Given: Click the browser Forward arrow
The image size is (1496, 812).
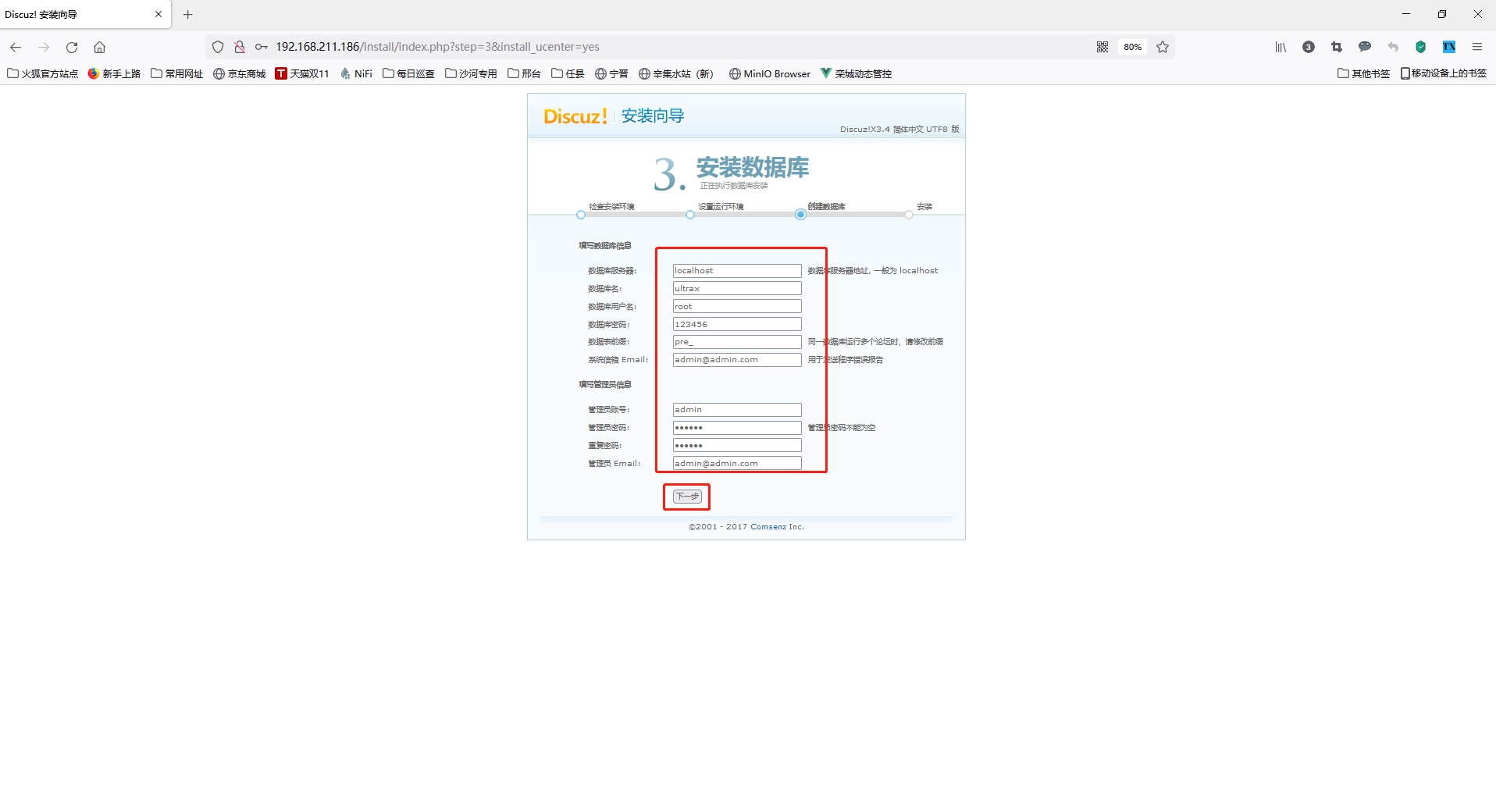Looking at the screenshot, I should [x=44, y=47].
